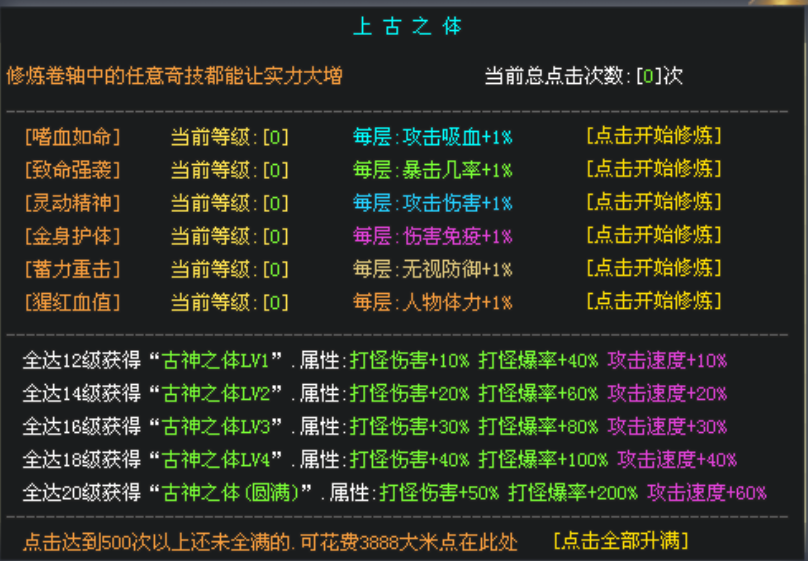Viewport: 808px width, 561px height.
Task: Start training for 金身护体 row
Action: coord(654,235)
